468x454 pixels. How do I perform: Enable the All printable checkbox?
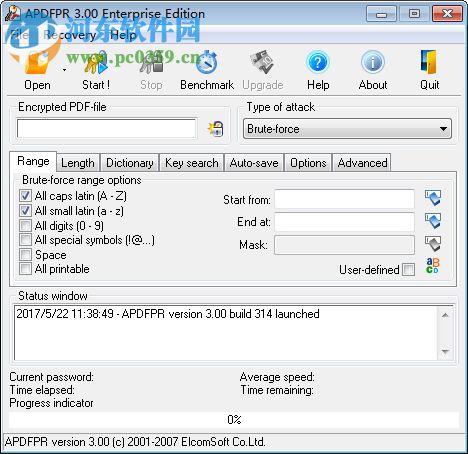[25, 269]
